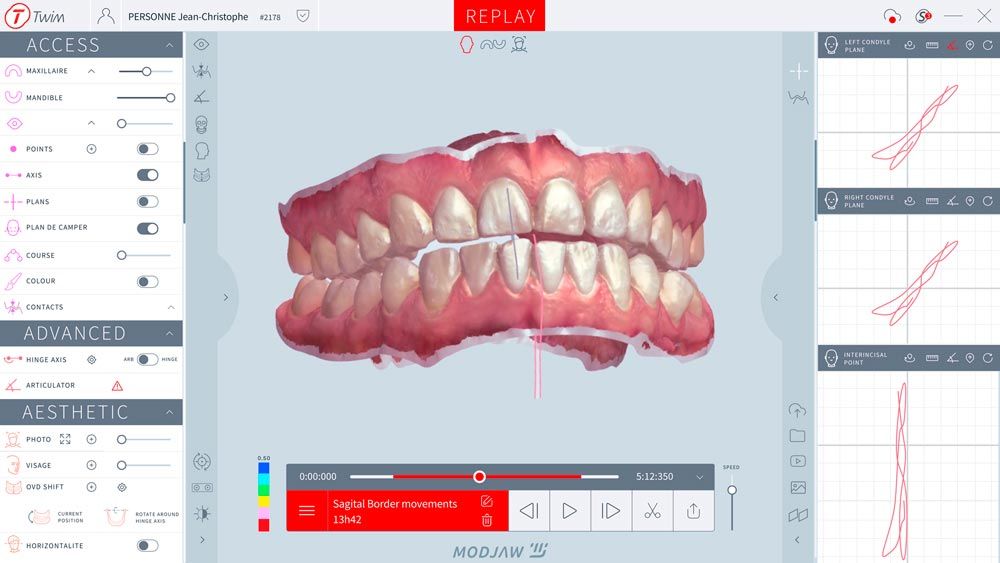The height and width of the screenshot is (563, 1000).
Task: Click the scissors cut icon in playback bar
Action: click(x=652, y=511)
